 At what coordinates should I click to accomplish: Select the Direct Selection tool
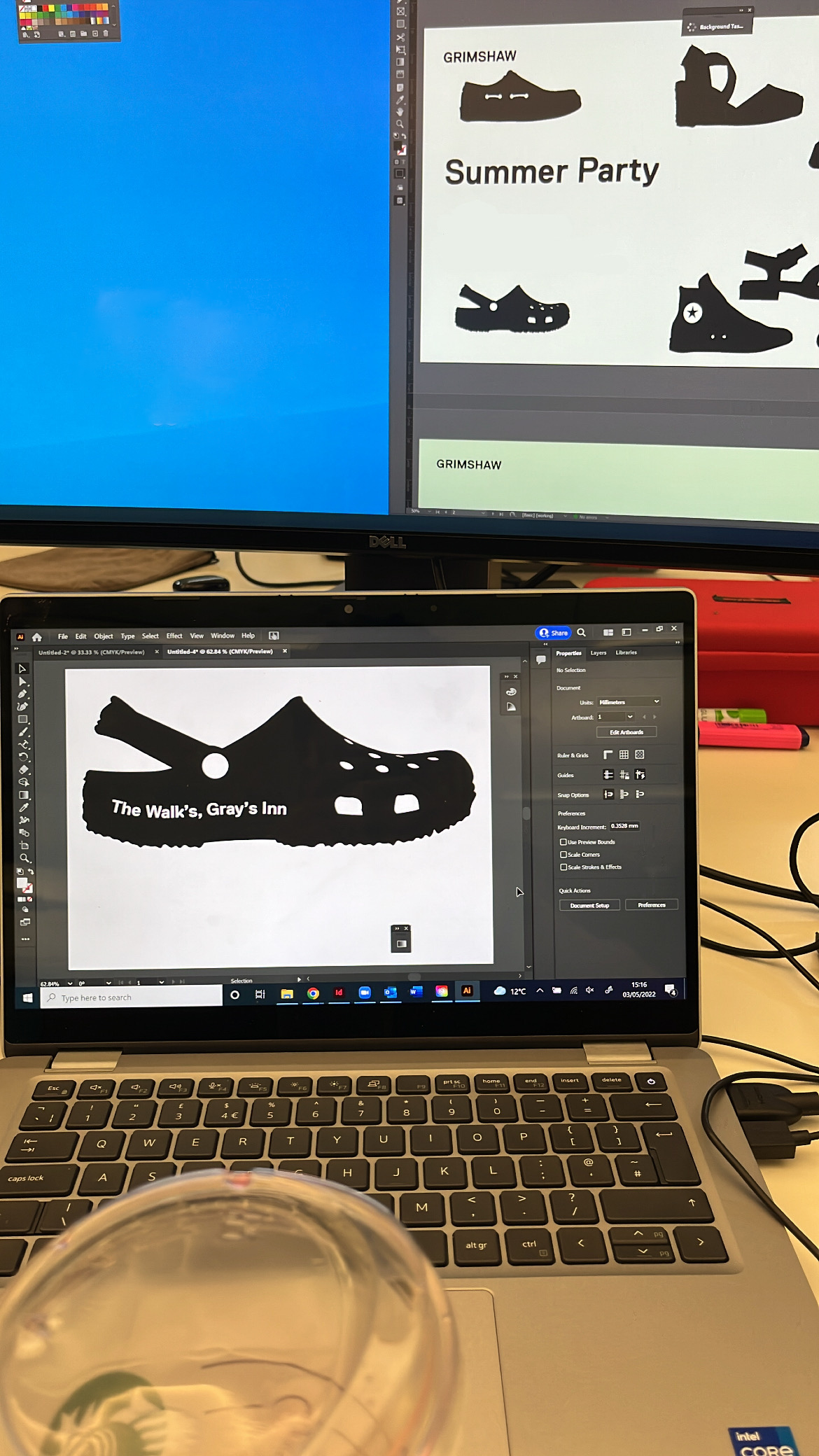(22, 681)
